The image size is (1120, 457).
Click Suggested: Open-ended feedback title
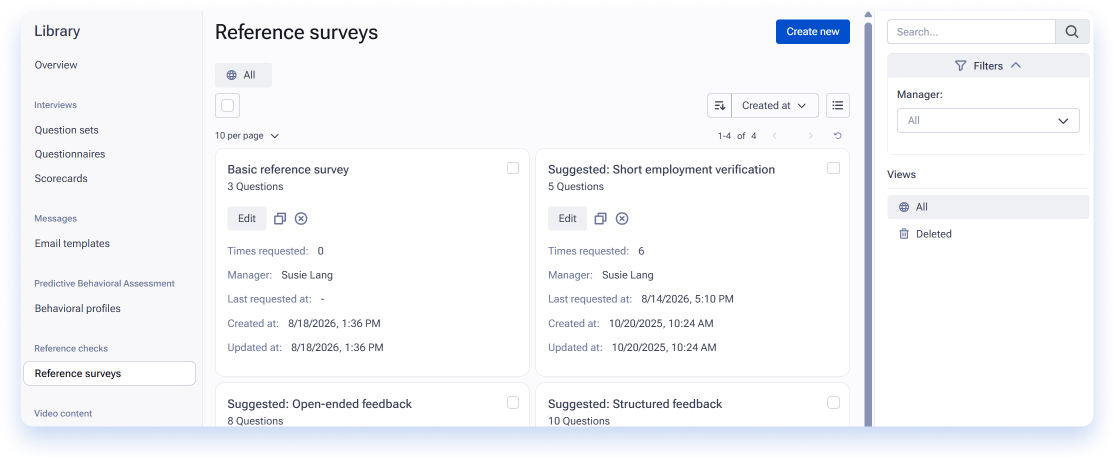tap(319, 404)
